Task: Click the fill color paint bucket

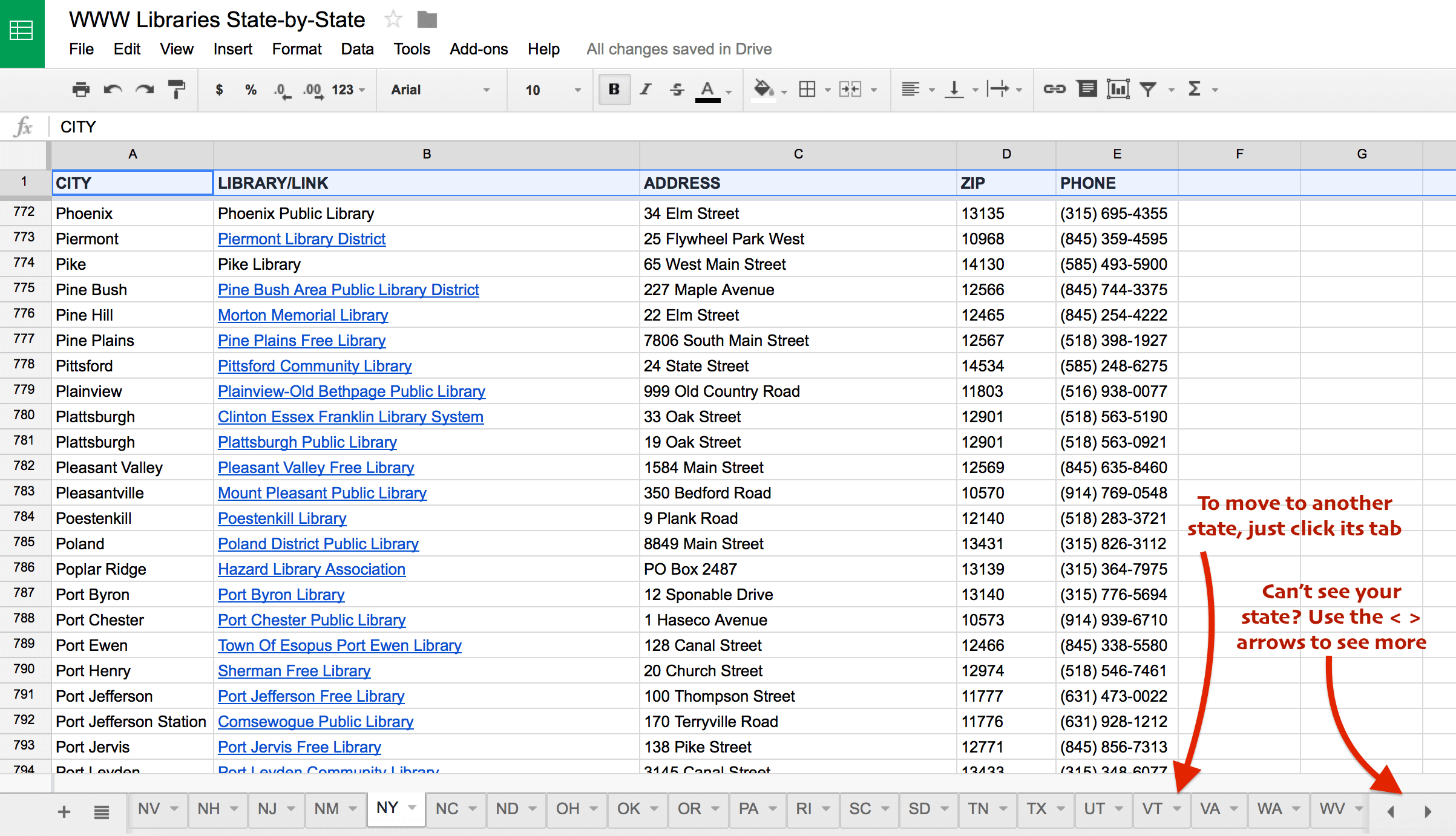Action: point(762,90)
